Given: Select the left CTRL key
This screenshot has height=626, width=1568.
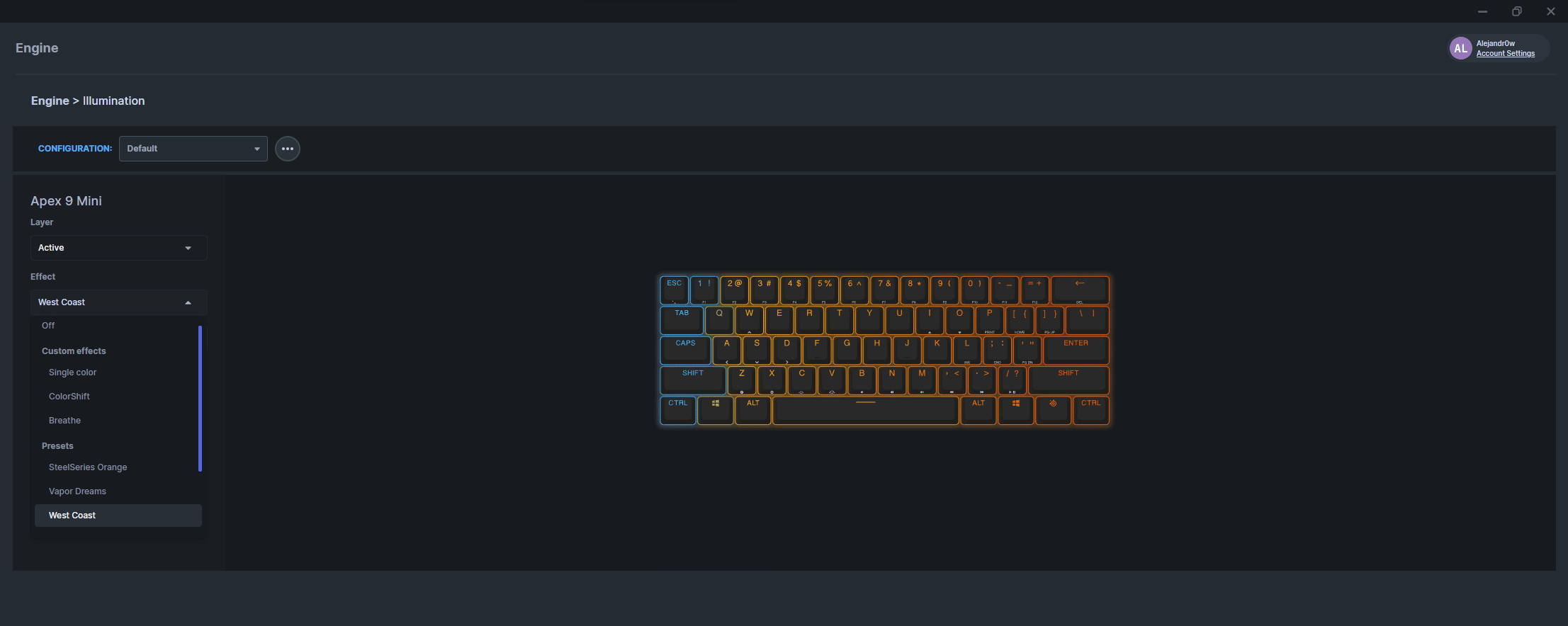Looking at the screenshot, I should [677, 410].
